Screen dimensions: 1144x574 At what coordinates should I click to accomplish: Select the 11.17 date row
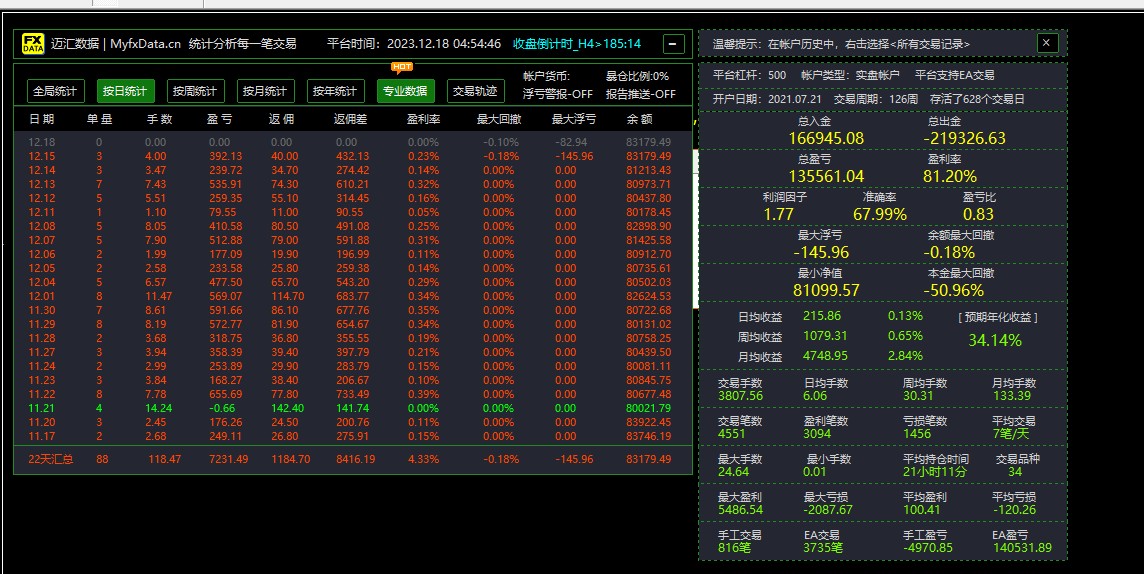coord(352,436)
